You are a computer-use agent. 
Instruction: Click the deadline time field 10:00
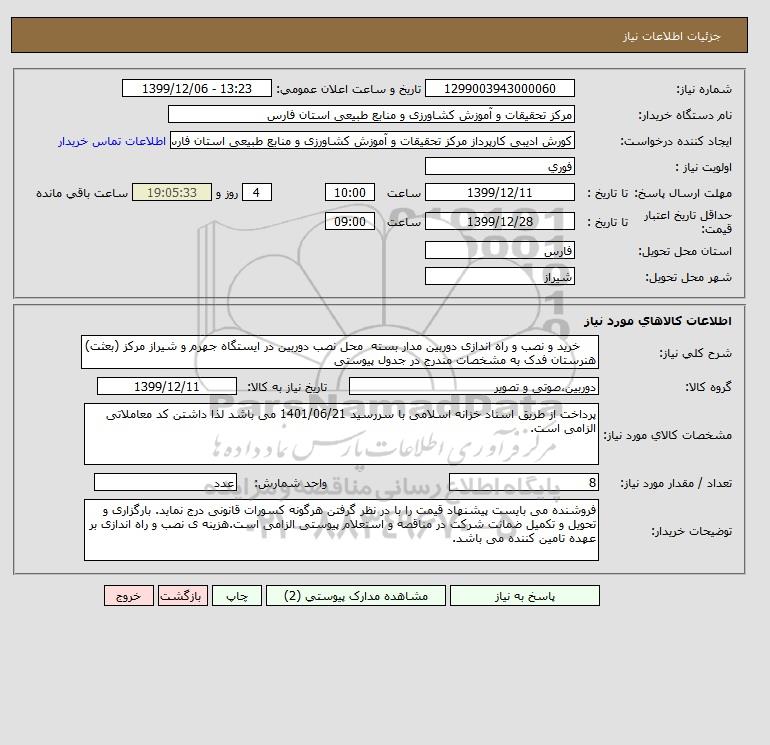coord(350,193)
